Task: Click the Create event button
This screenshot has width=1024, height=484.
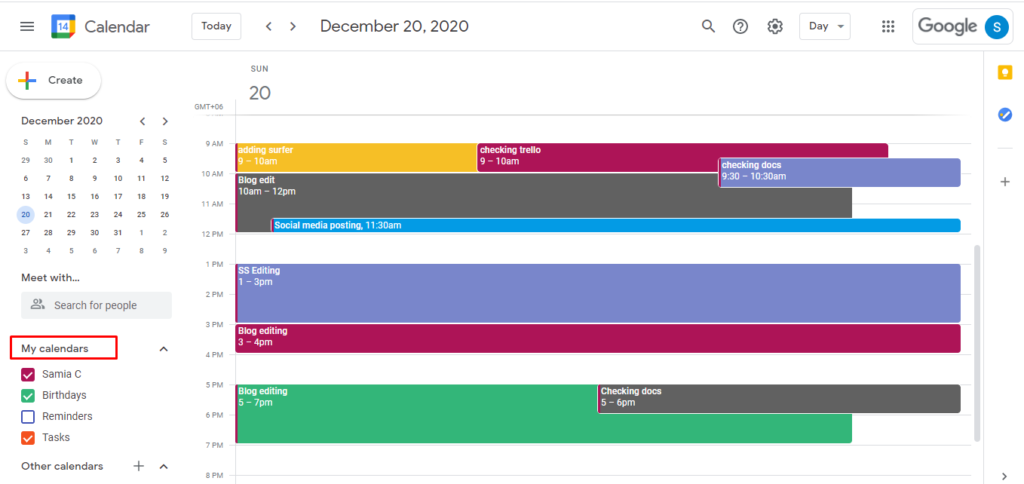Action: pos(54,80)
